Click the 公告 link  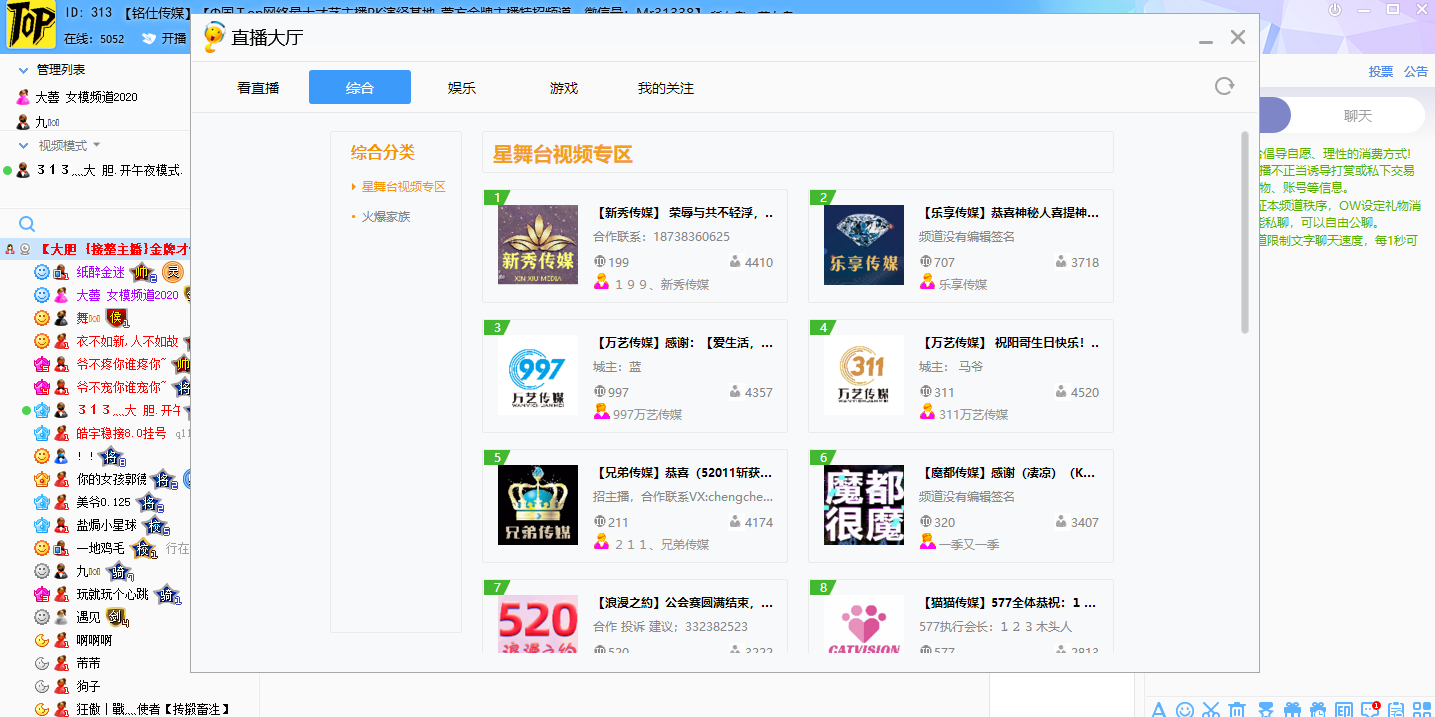point(1415,72)
